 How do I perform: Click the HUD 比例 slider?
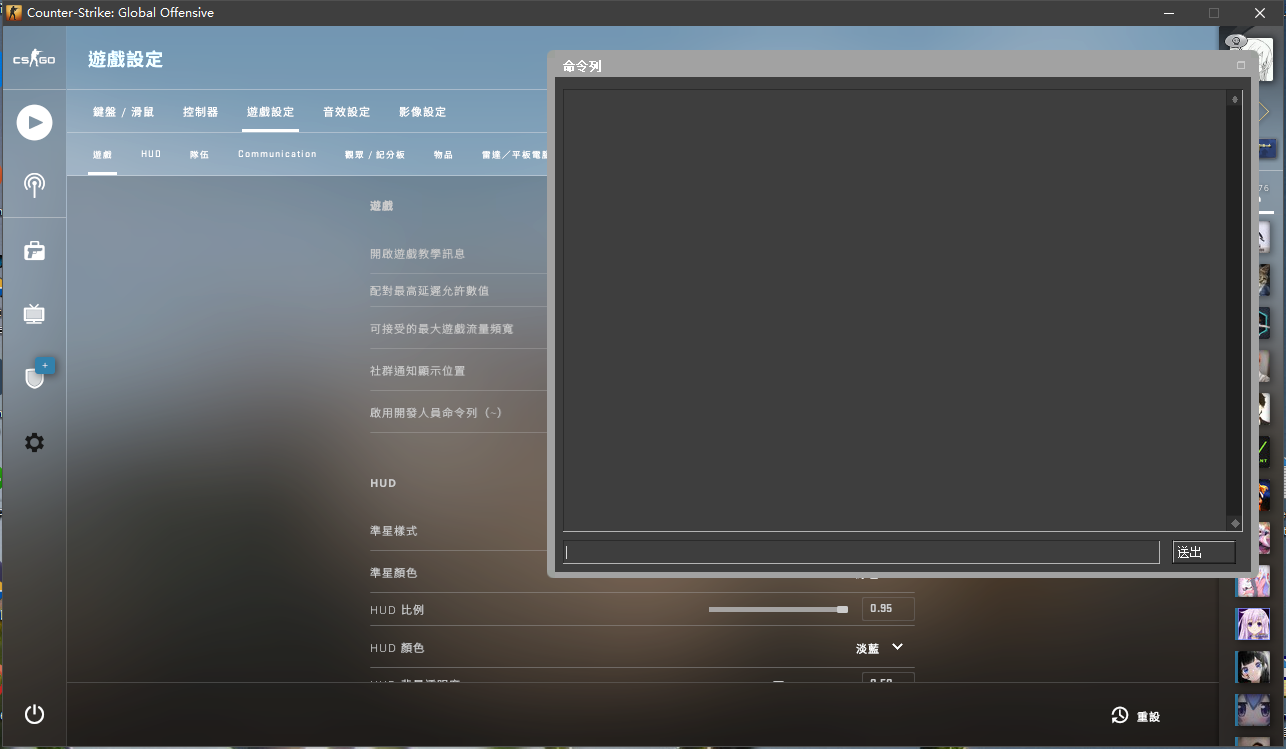click(778, 609)
